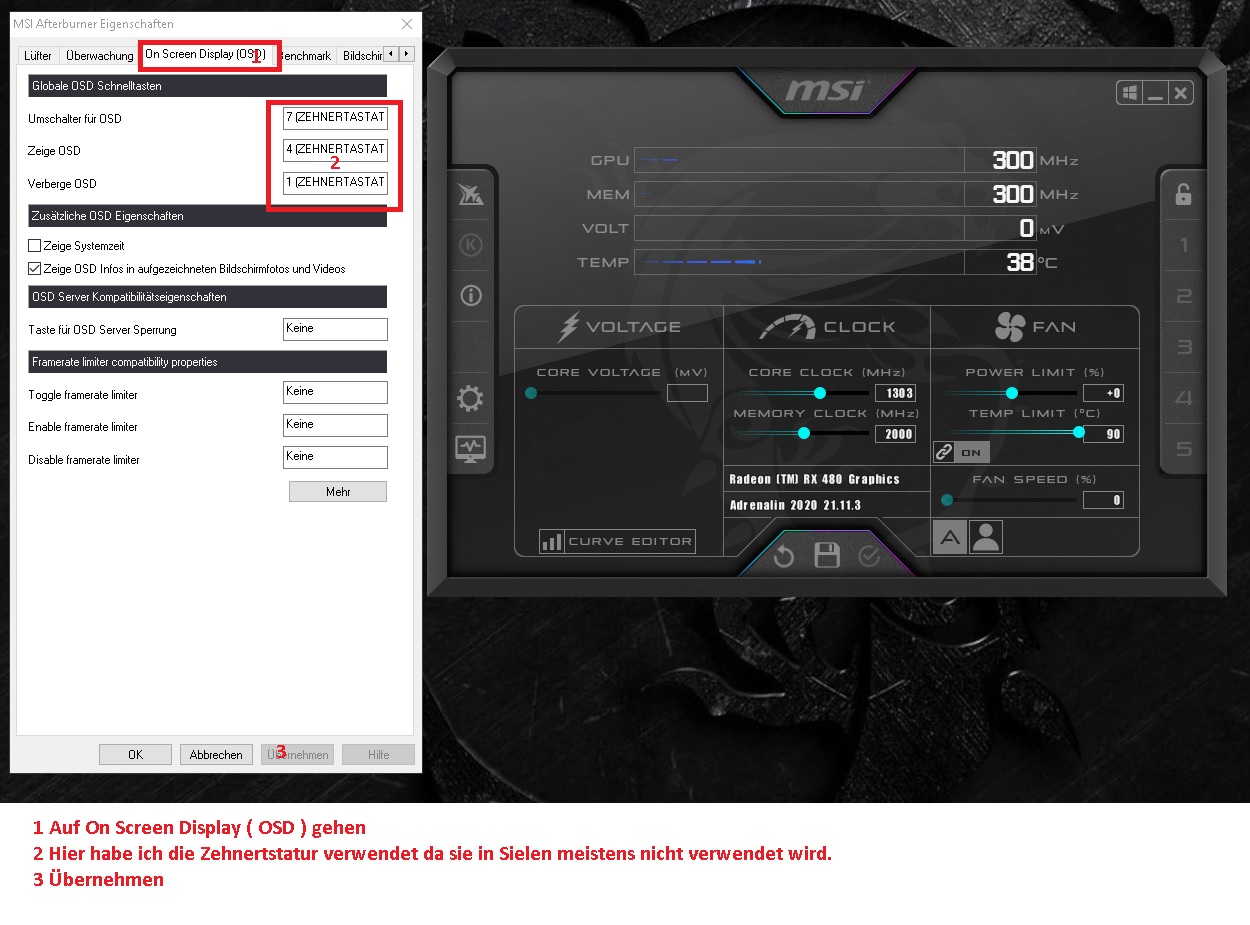Click Adrenalin 2020 21.11.3 driver text
This screenshot has width=1250, height=925.
coord(795,505)
